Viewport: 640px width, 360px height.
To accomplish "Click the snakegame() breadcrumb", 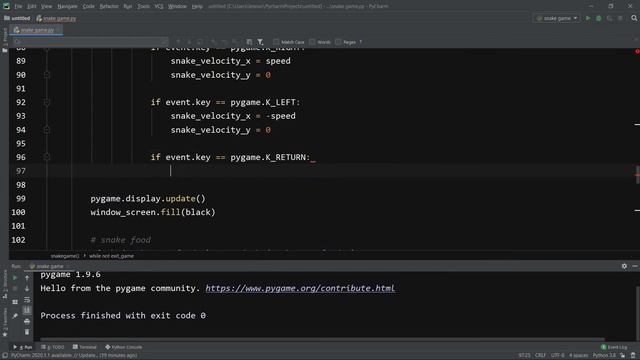I will tap(65, 256).
